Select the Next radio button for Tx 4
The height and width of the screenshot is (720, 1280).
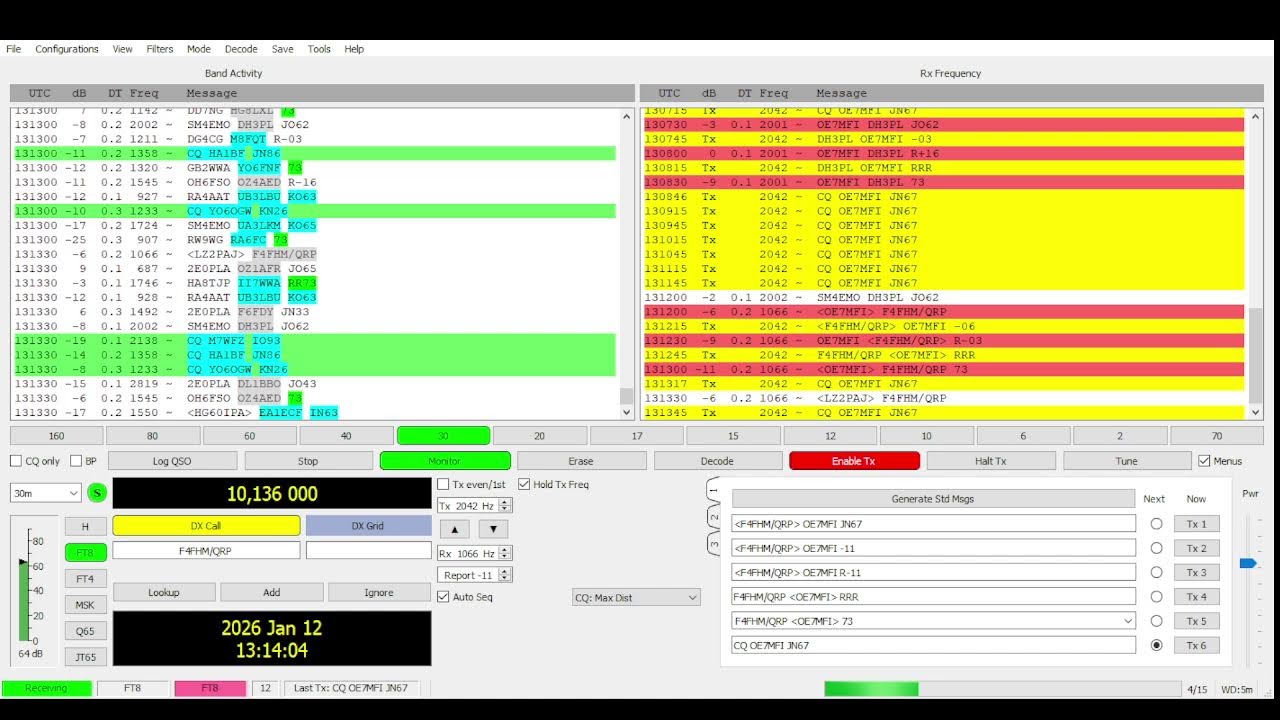coord(1156,596)
